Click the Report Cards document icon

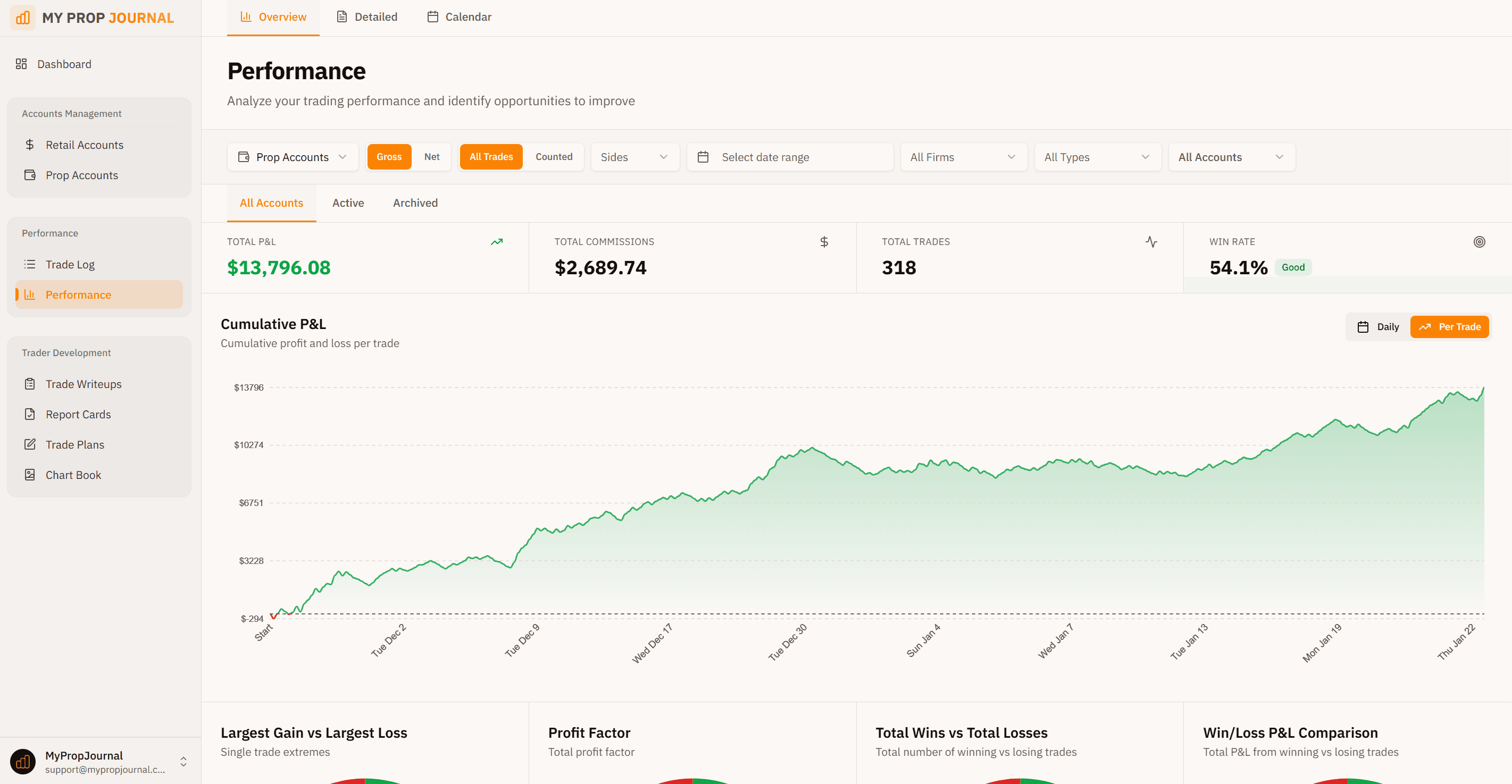click(30, 414)
